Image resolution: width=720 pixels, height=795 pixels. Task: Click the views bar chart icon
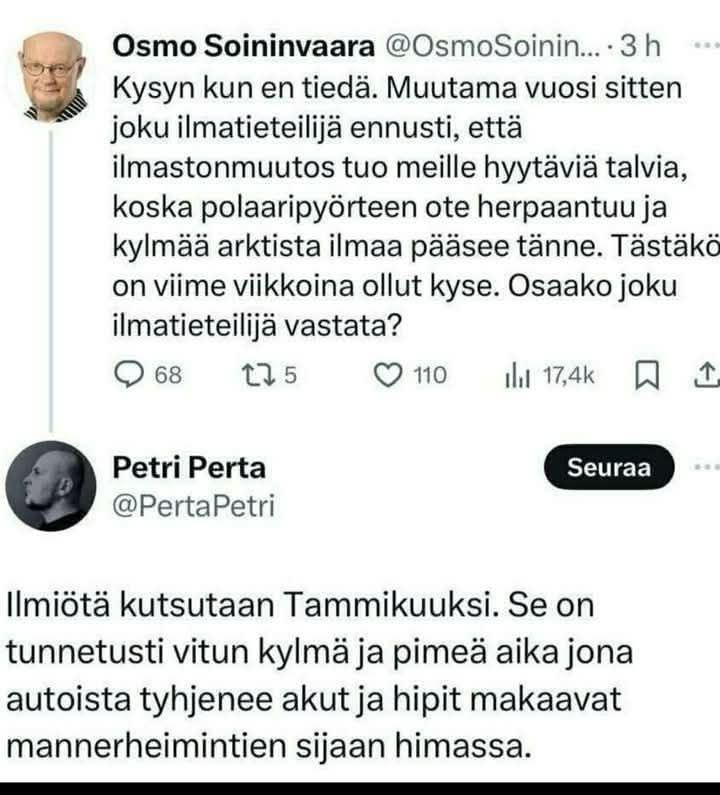tap(518, 375)
